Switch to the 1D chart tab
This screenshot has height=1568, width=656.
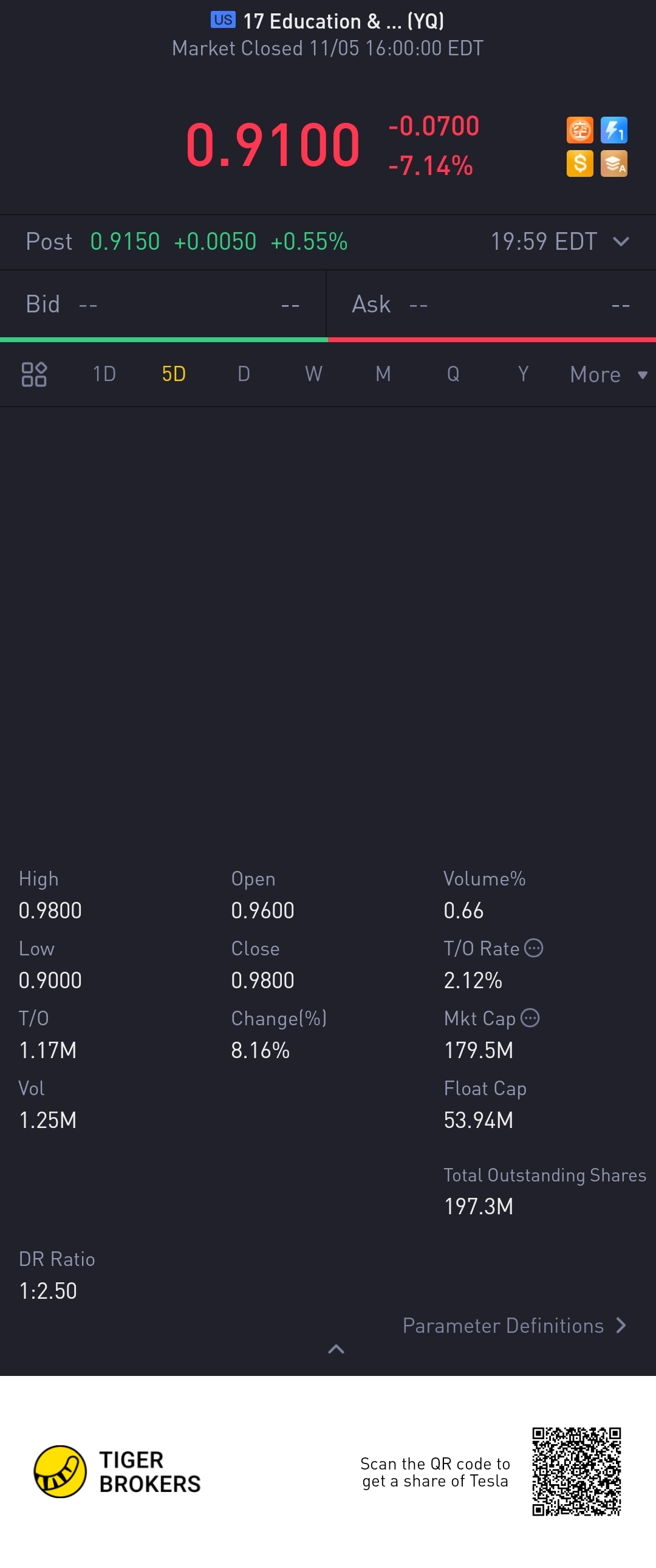[x=104, y=374]
